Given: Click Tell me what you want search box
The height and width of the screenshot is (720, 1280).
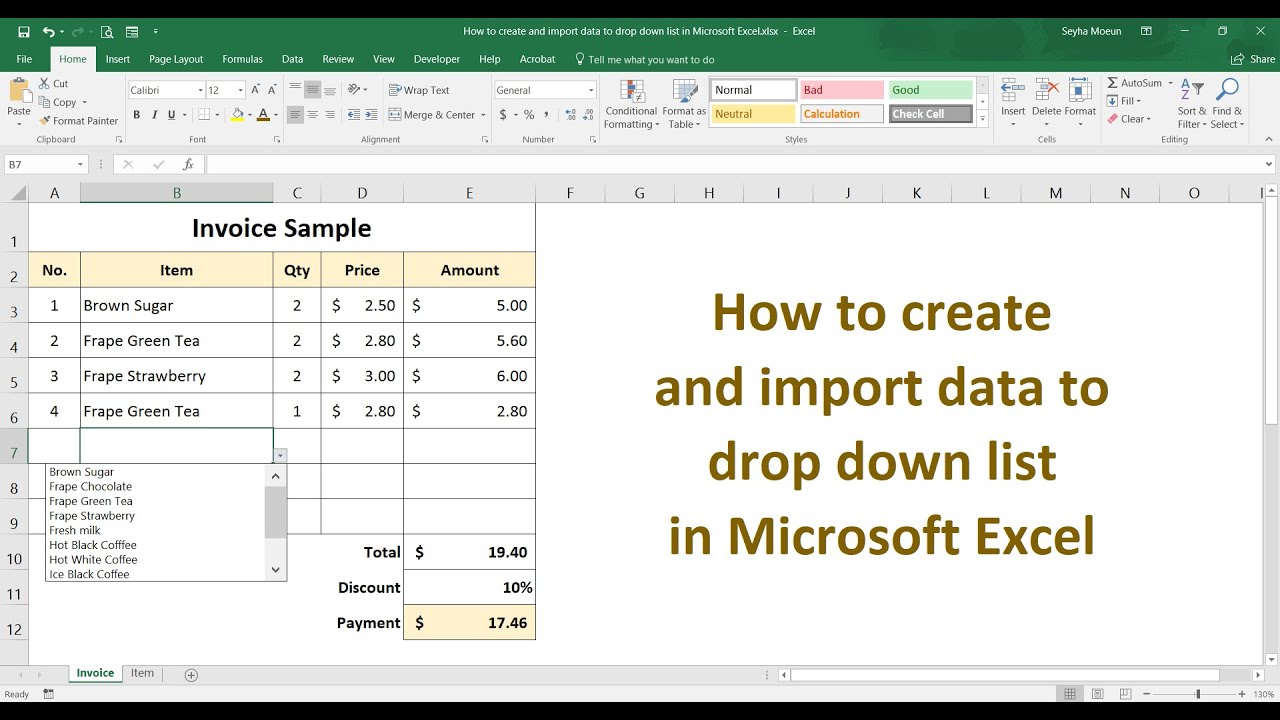Looking at the screenshot, I should (x=645, y=60).
